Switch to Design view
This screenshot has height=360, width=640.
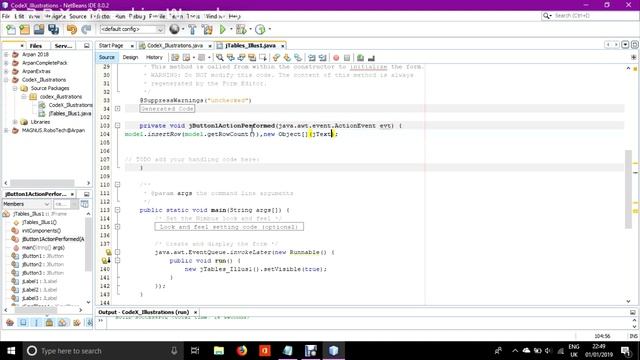130,58
